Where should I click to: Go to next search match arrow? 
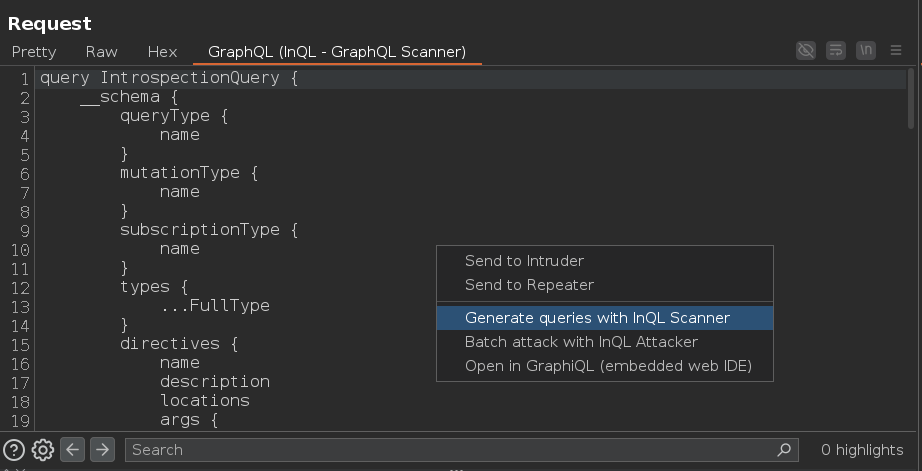pos(102,450)
